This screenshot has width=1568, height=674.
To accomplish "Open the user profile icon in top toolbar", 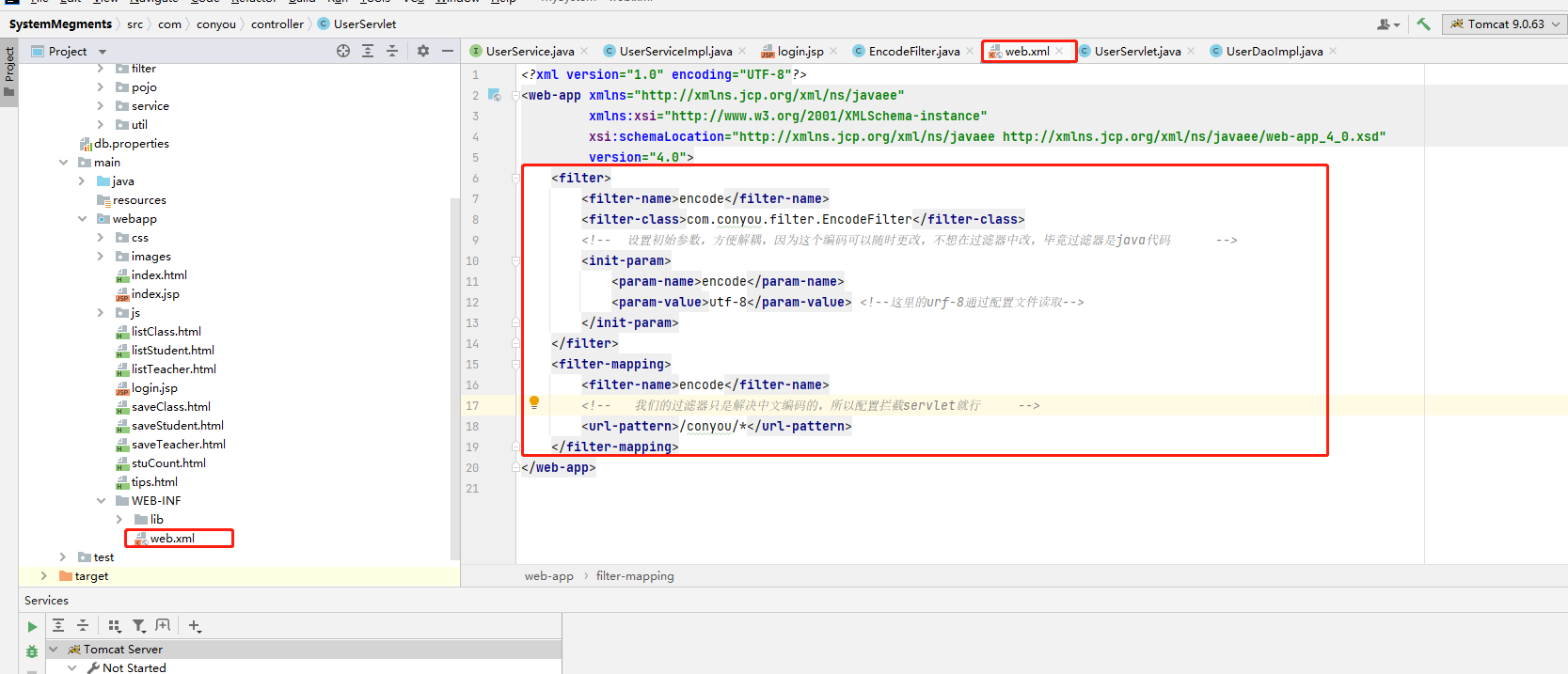I will (x=1388, y=24).
